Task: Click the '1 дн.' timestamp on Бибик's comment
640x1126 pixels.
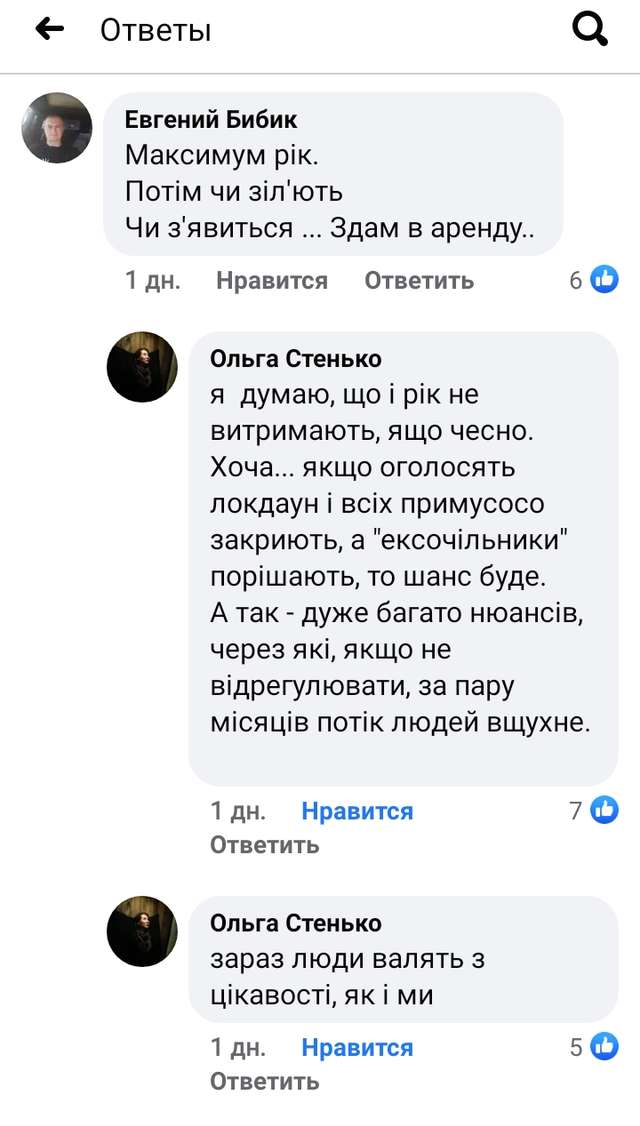Action: (153, 281)
